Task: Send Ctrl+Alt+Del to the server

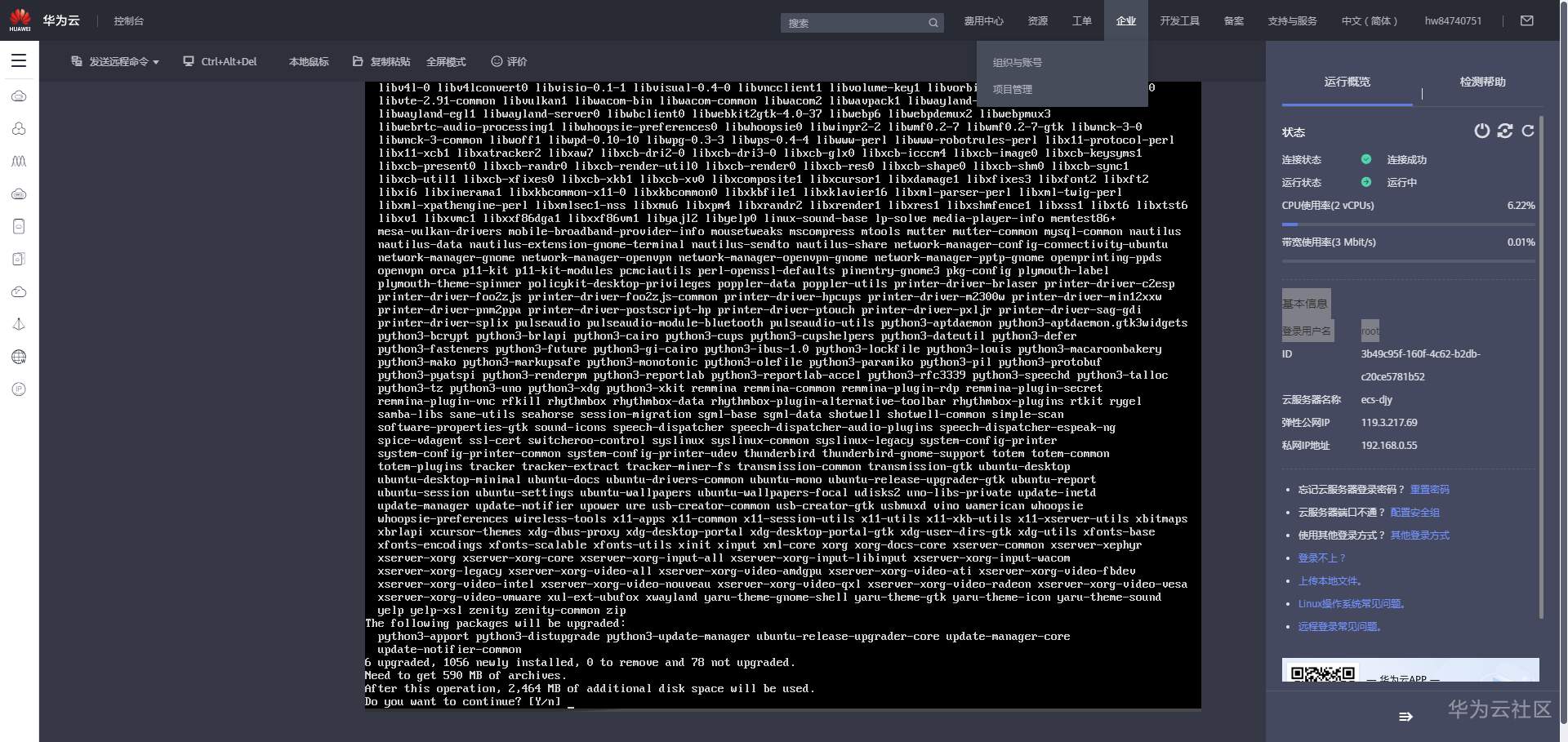Action: 220,61
